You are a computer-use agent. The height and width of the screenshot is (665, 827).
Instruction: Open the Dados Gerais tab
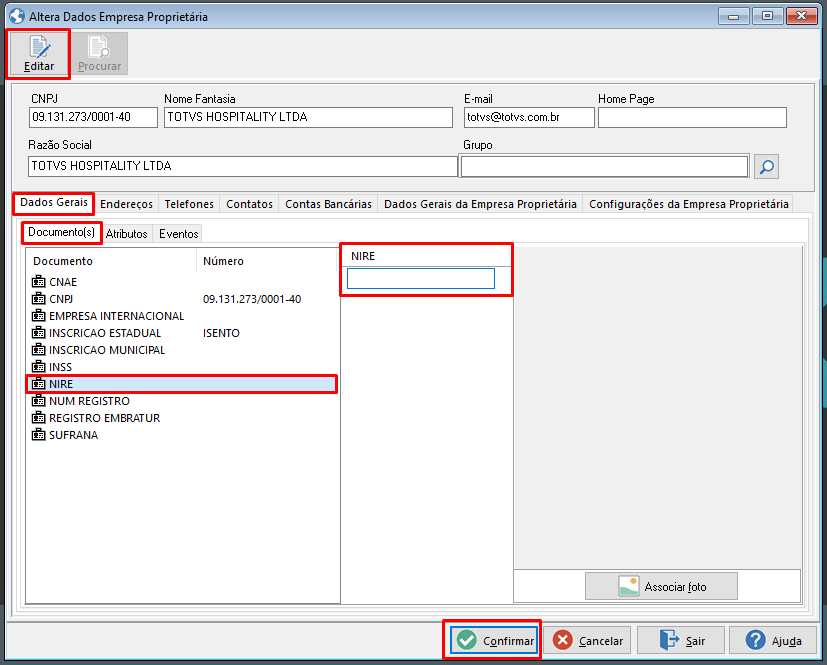click(x=54, y=203)
